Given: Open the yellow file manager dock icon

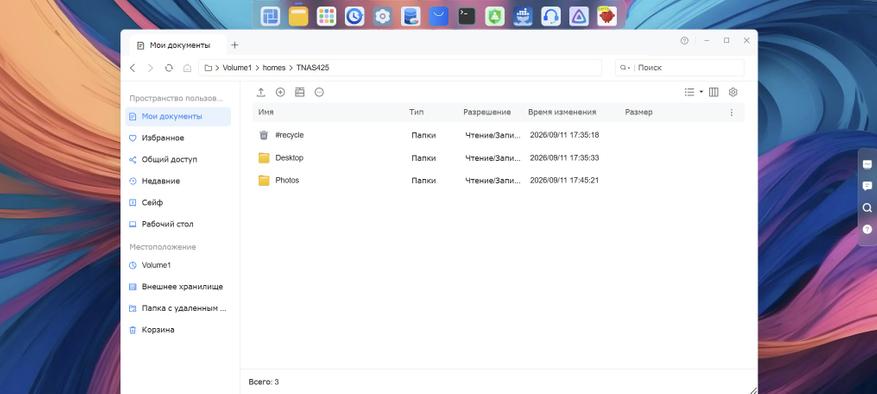Looking at the screenshot, I should pyautogui.click(x=299, y=16).
